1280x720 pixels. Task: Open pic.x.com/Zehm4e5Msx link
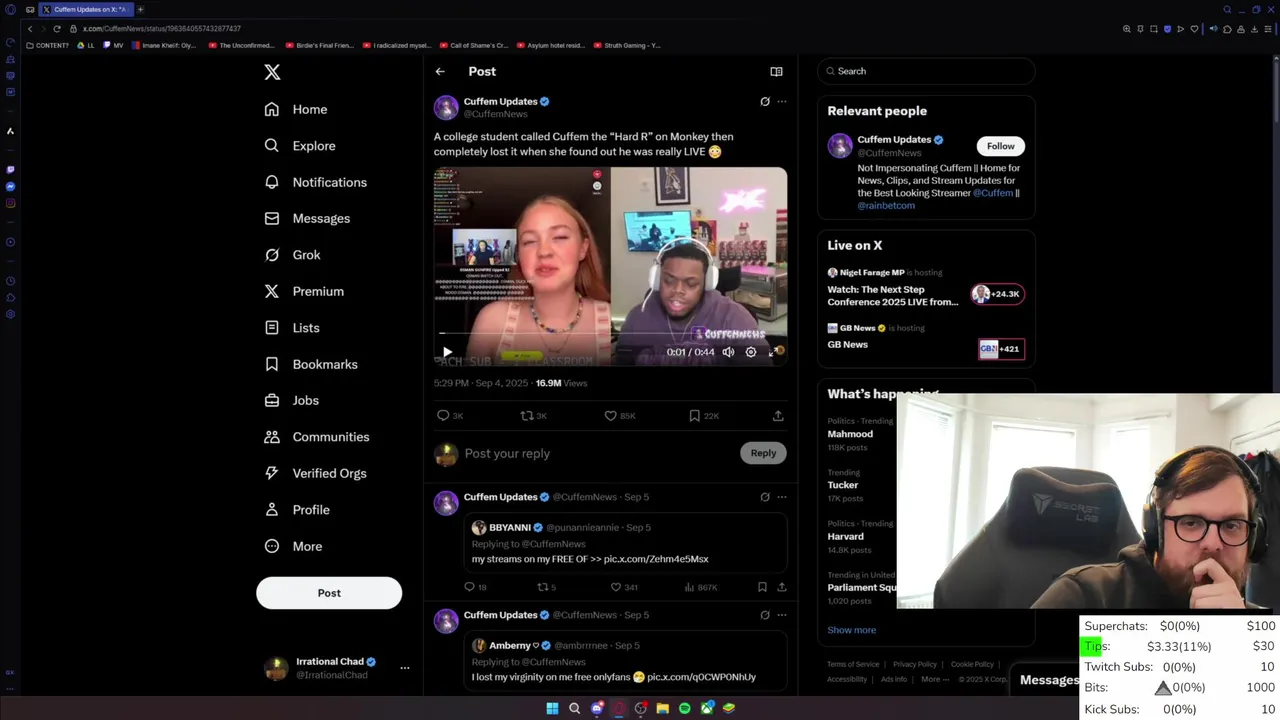pyautogui.click(x=656, y=559)
